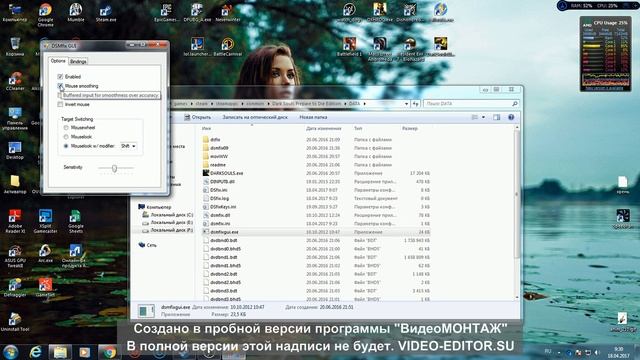Open Defraggler desktop shortcut
Viewport: 640px width, 360px height.
[15, 287]
